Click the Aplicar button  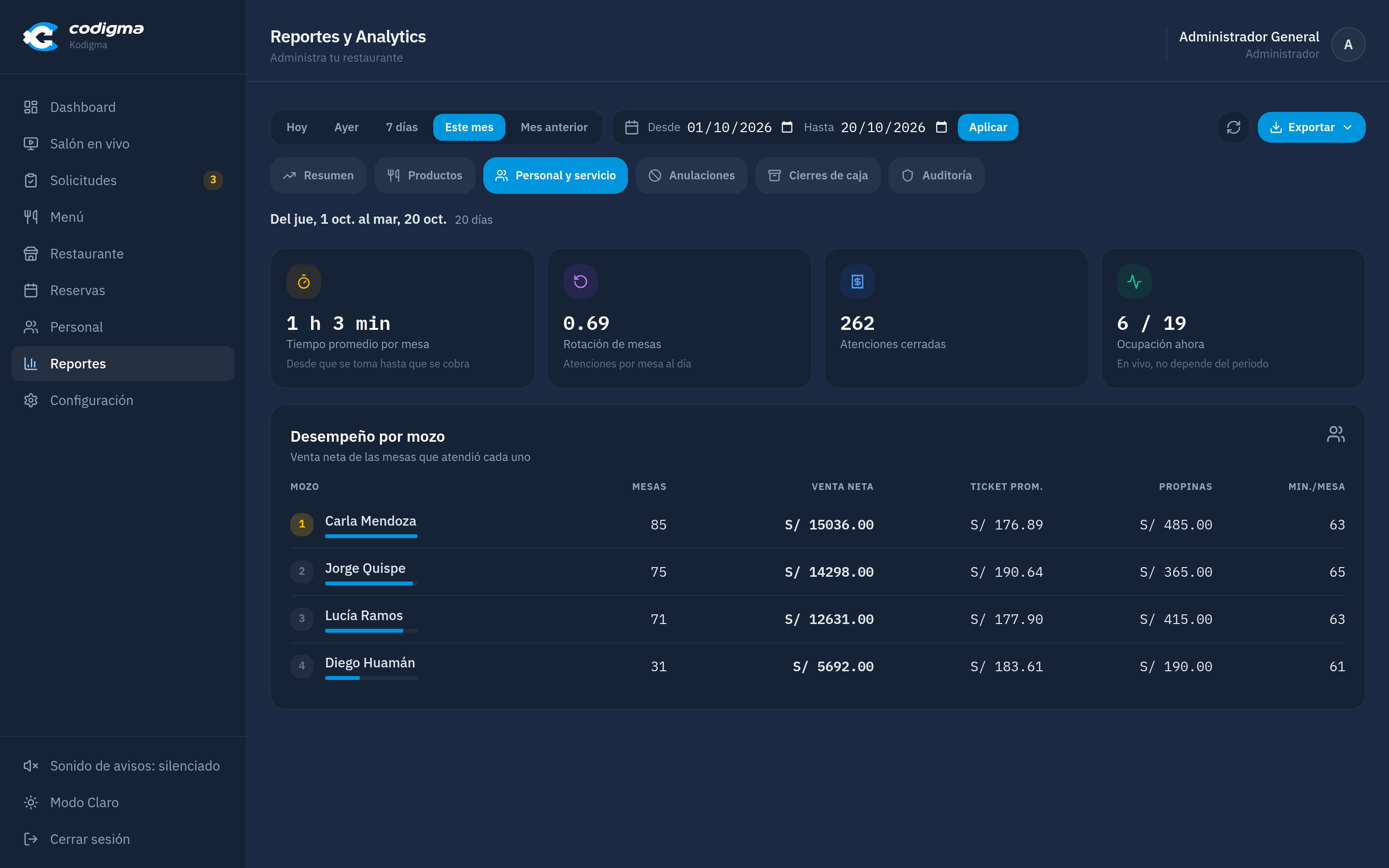pos(988,127)
